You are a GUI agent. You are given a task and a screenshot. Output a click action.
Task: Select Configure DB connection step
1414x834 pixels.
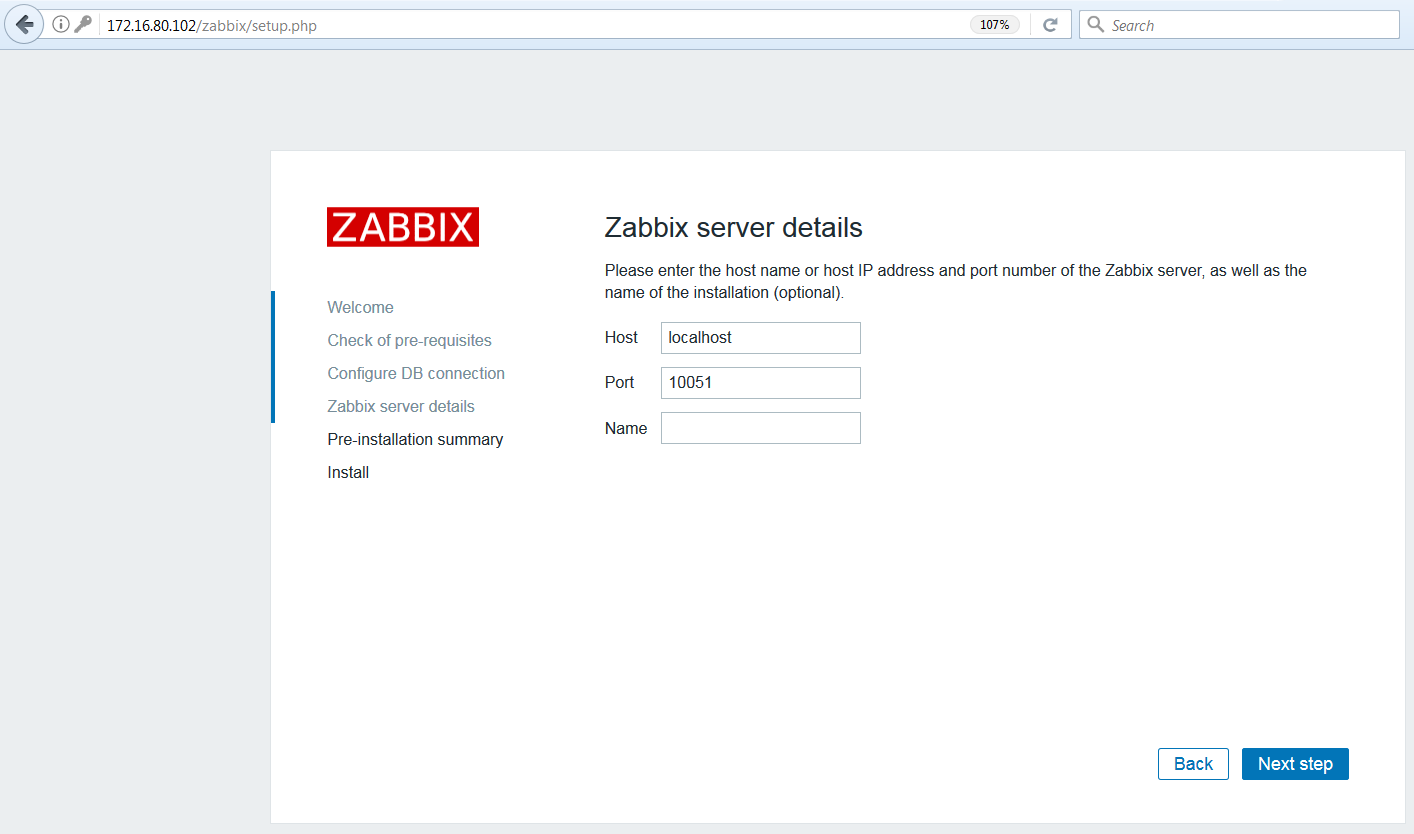(416, 373)
